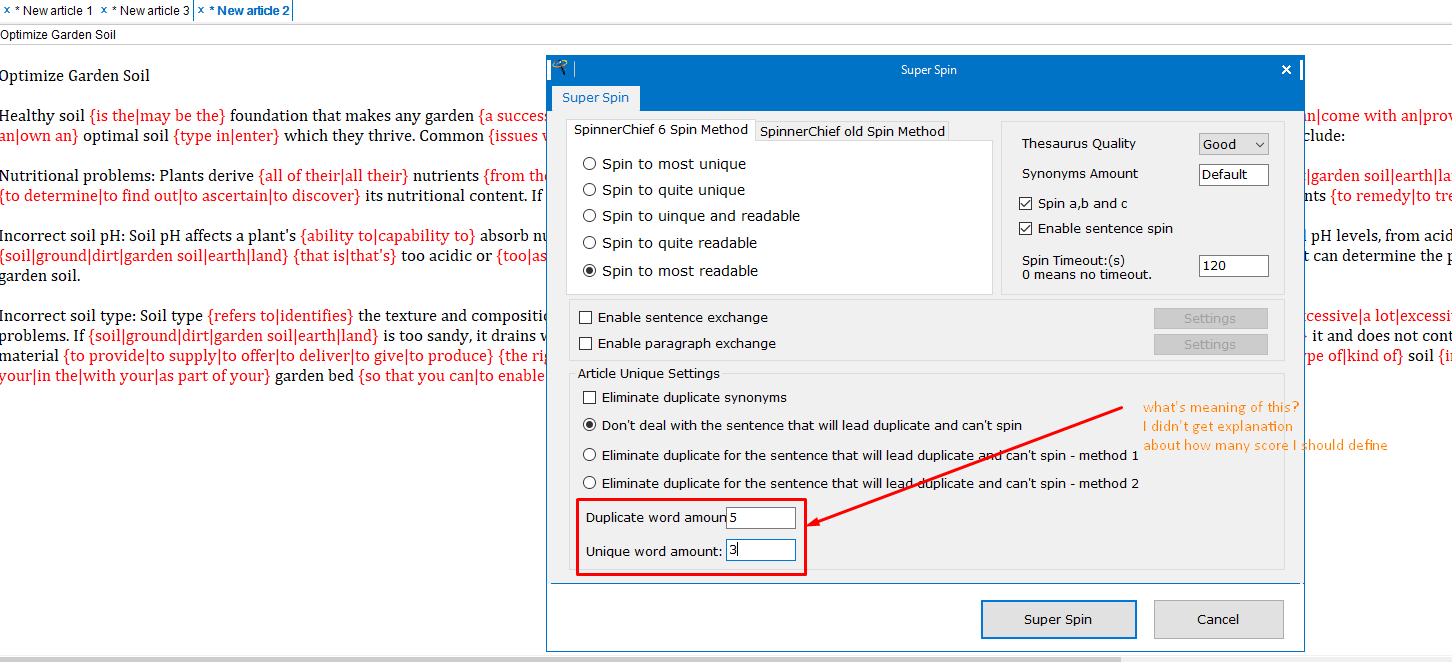The height and width of the screenshot is (662, 1452).
Task: Click the Super Spin dialog title icon
Action: point(560,69)
